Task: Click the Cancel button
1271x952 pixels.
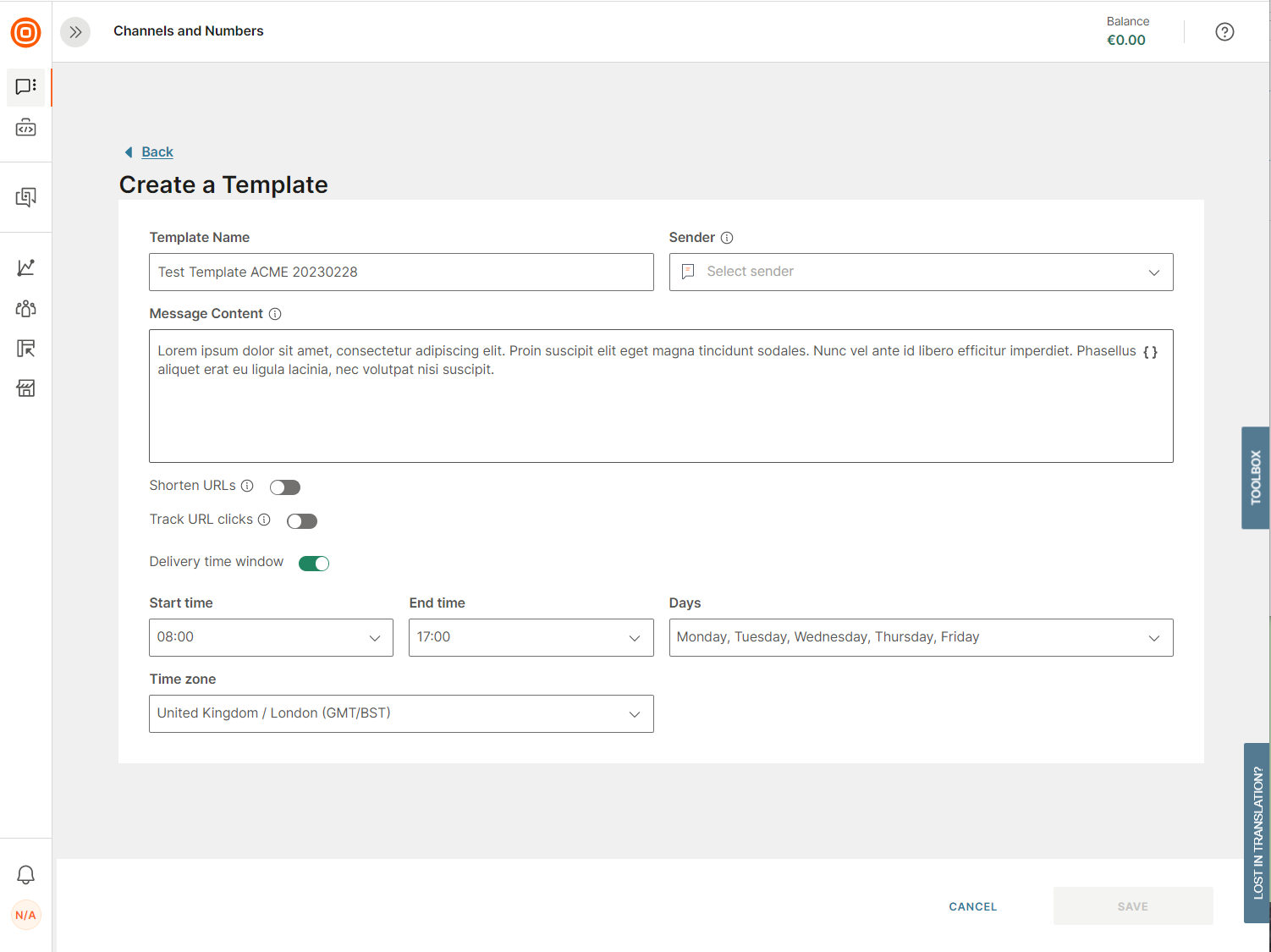Action: tap(972, 906)
